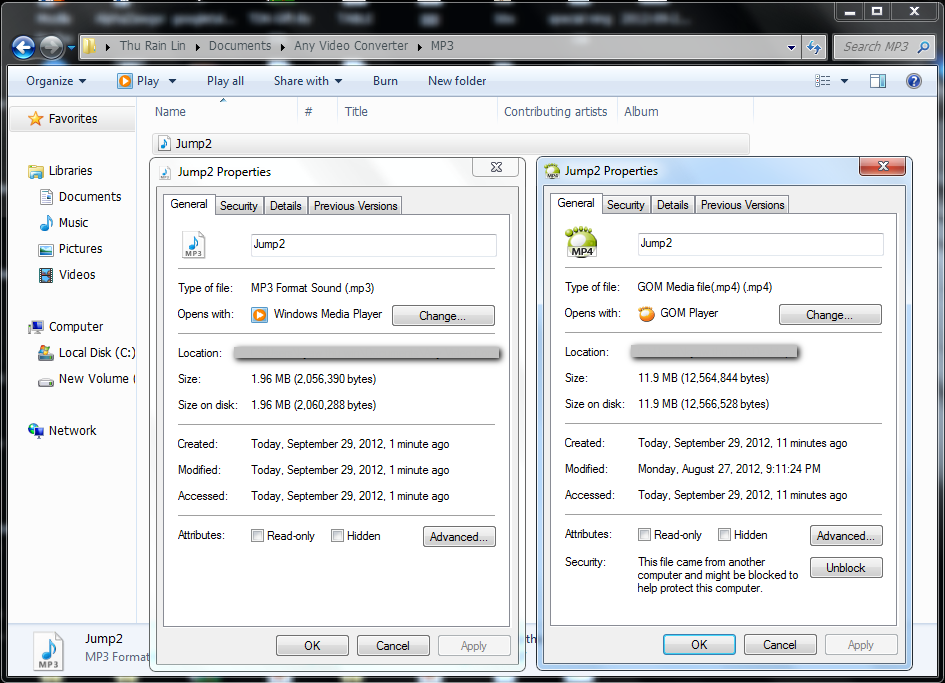Viewport: 945px width, 683px height.
Task: Expand the Play dropdown arrow
Action: (172, 81)
